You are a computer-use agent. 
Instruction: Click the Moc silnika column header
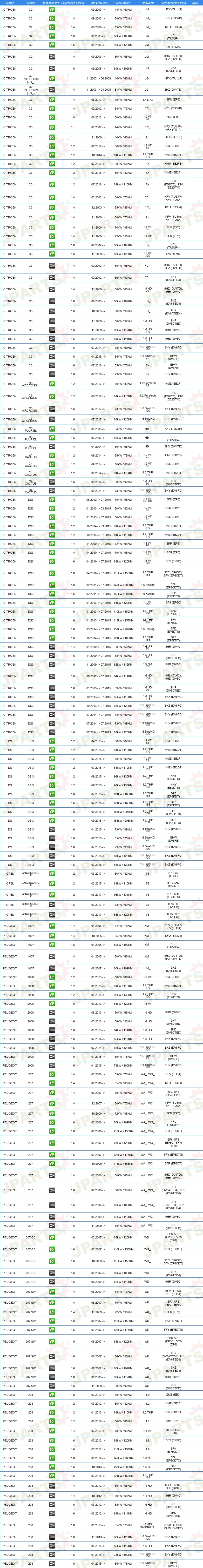tap(123, 3)
